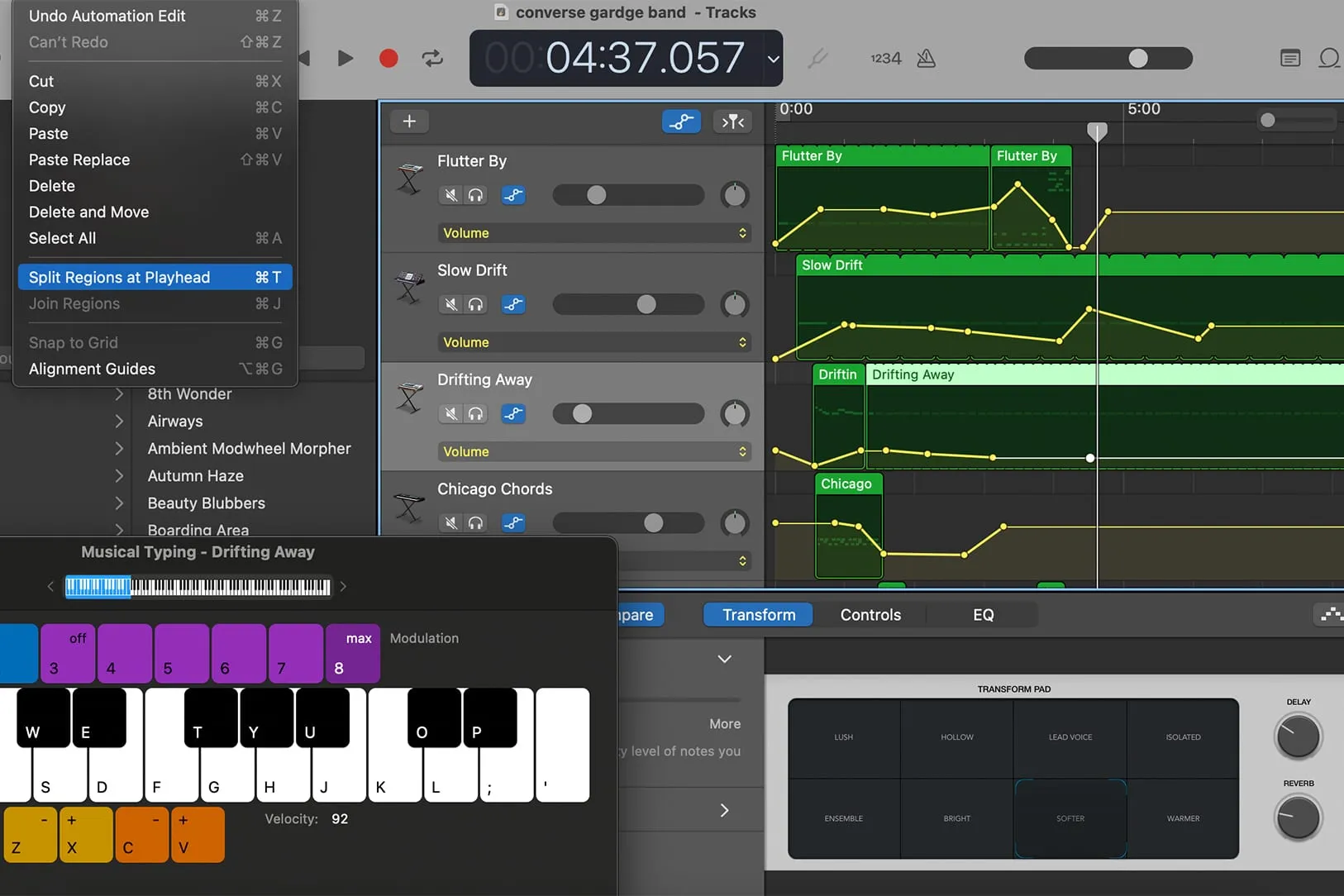Toggle the Cycle loop button
The image size is (1344, 896).
coord(432,58)
